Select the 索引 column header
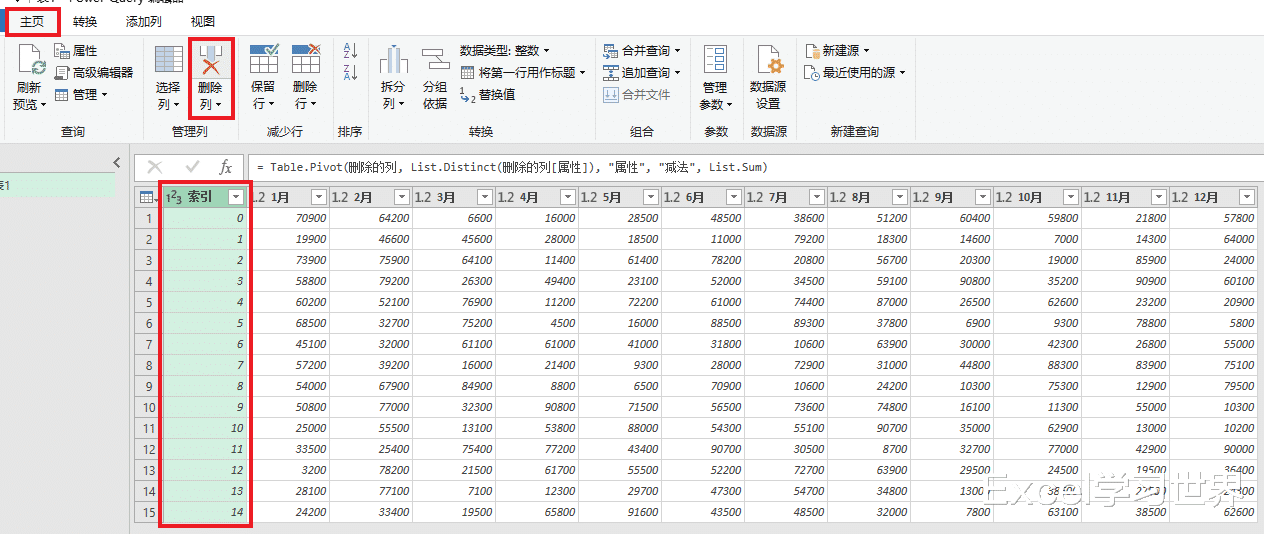Image resolution: width=1264 pixels, height=534 pixels. pyautogui.click(x=206, y=197)
